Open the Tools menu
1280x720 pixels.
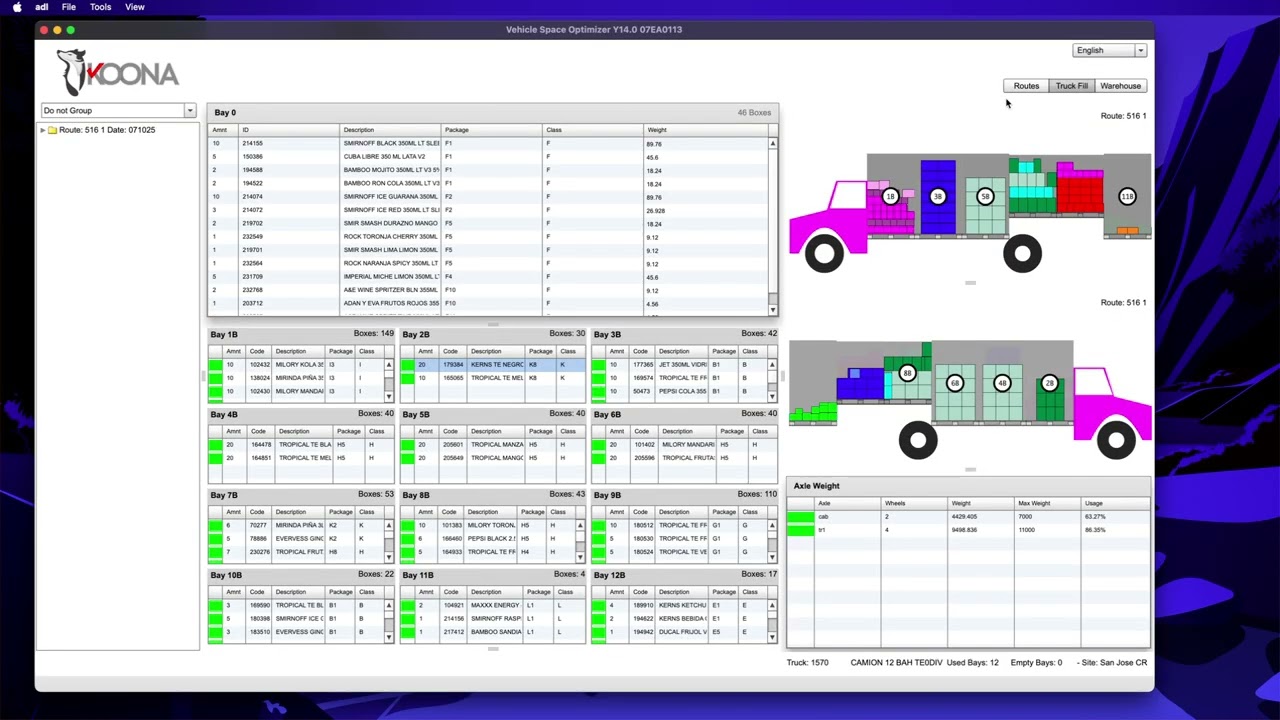[x=101, y=7]
